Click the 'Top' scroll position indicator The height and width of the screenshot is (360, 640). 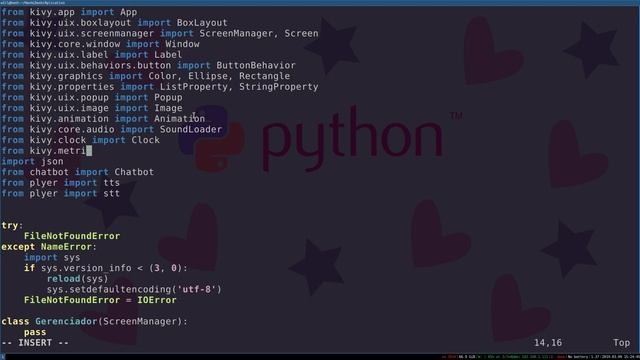[622, 343]
